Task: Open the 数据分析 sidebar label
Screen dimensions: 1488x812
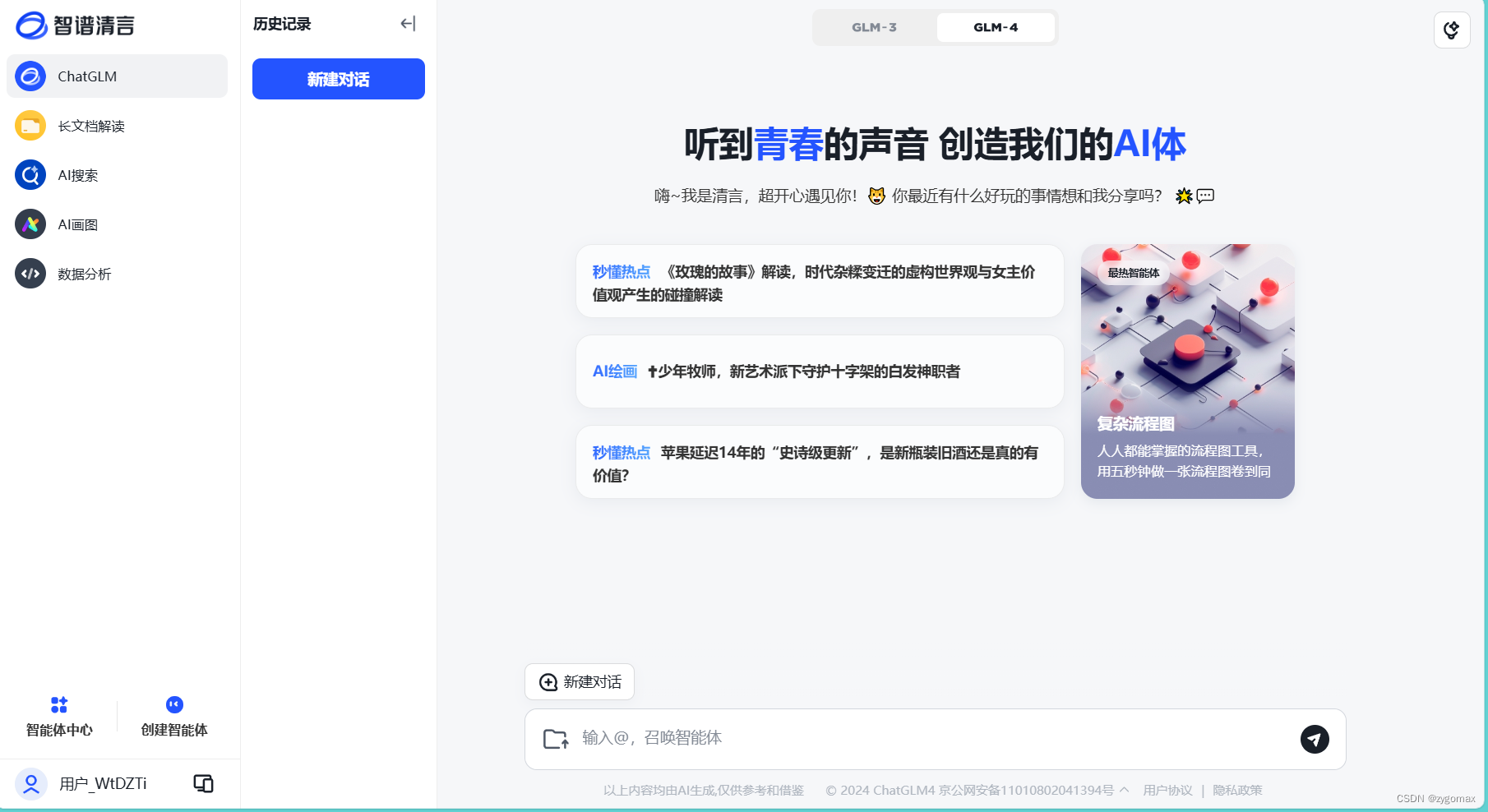Action: (x=85, y=274)
